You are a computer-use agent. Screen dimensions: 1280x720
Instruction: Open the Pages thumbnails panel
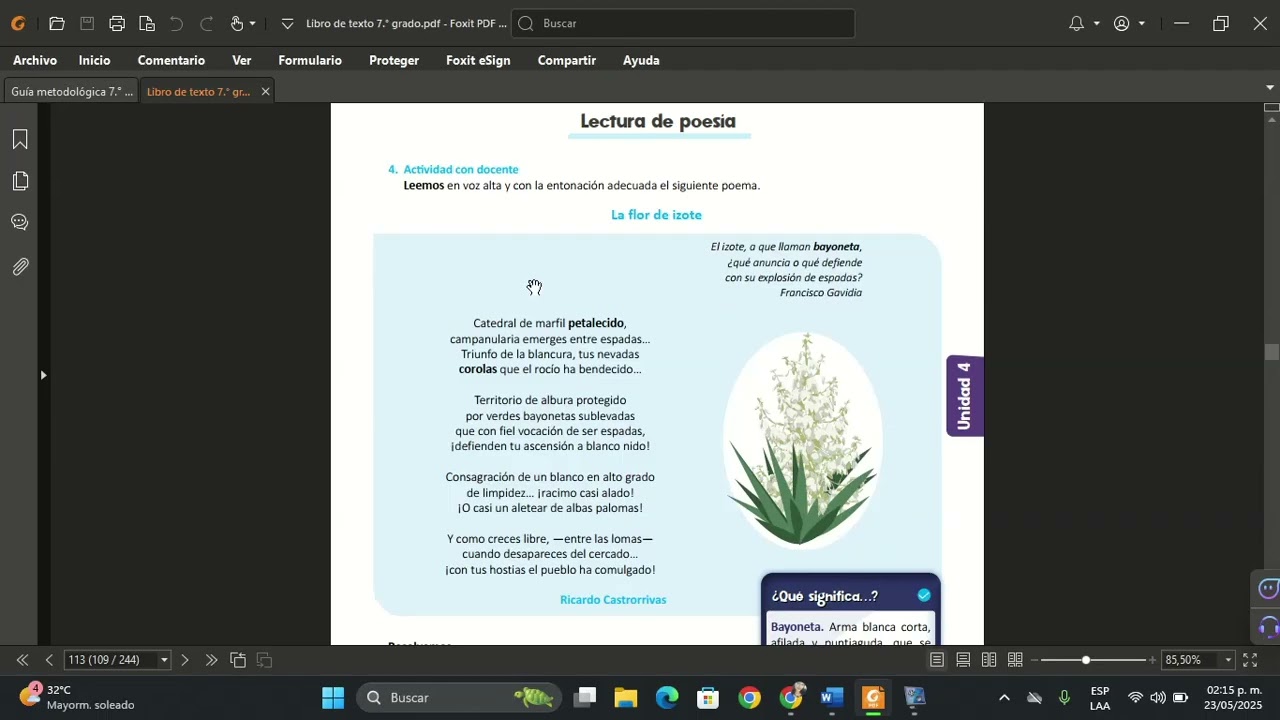point(20,181)
